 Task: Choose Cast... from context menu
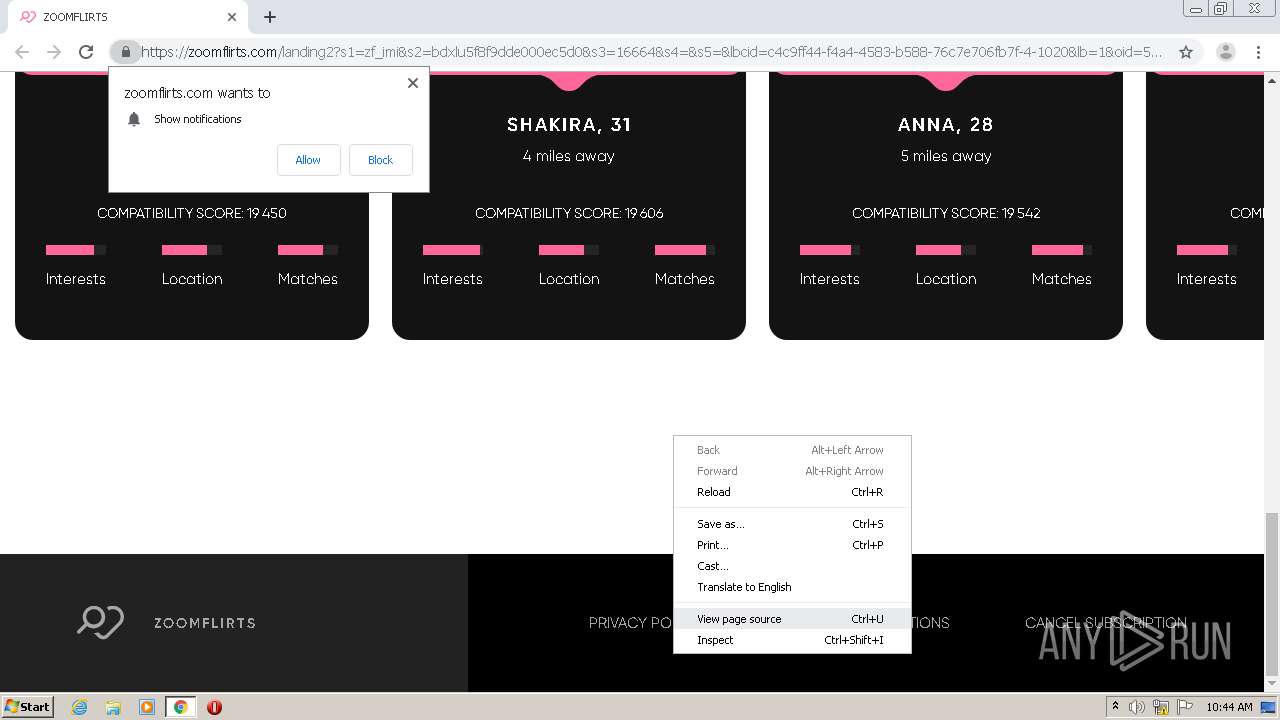(x=792, y=566)
